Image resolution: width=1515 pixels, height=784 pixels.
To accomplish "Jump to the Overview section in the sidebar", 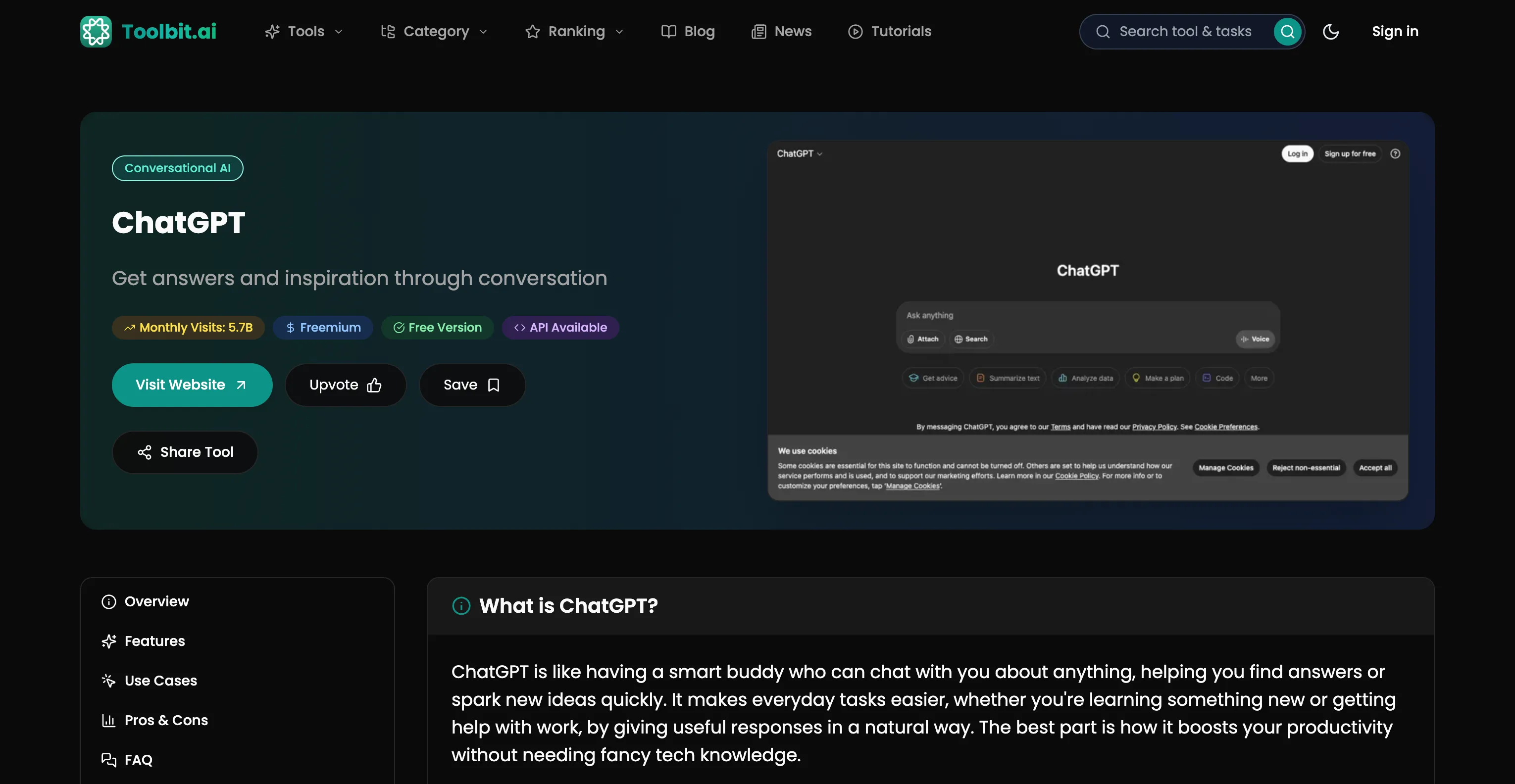I will pos(156,601).
